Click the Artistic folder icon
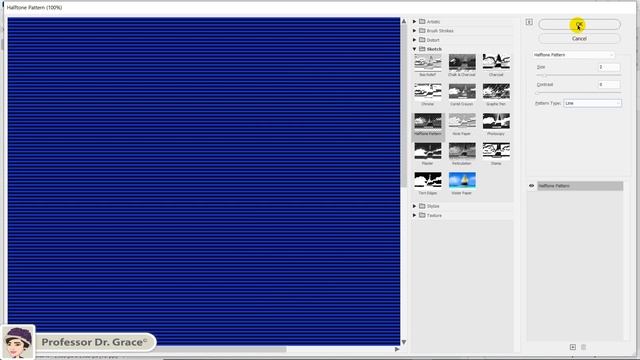Viewport: 640px width, 360px height. tap(422, 21)
